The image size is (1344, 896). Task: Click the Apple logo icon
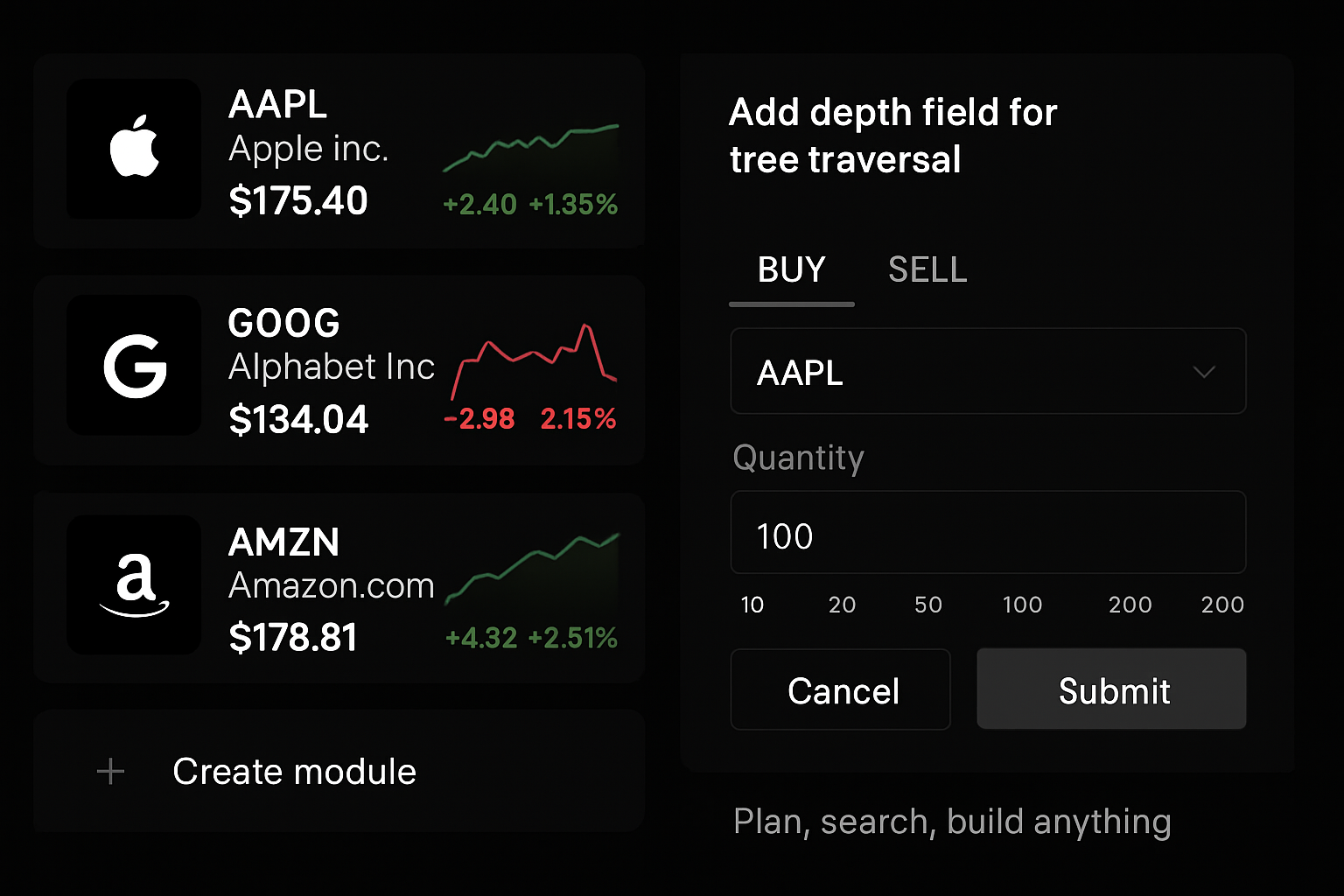tap(134, 147)
